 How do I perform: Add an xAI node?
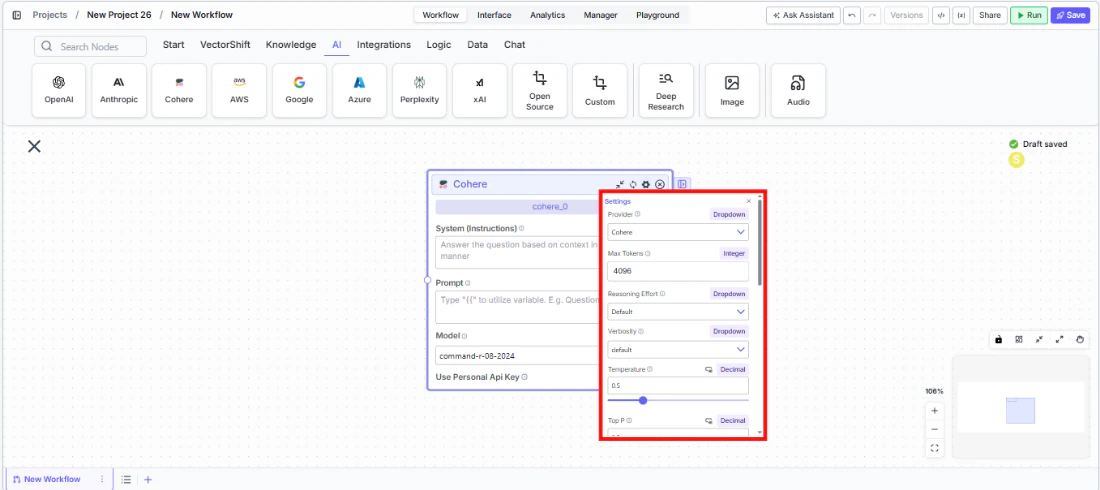[x=480, y=91]
